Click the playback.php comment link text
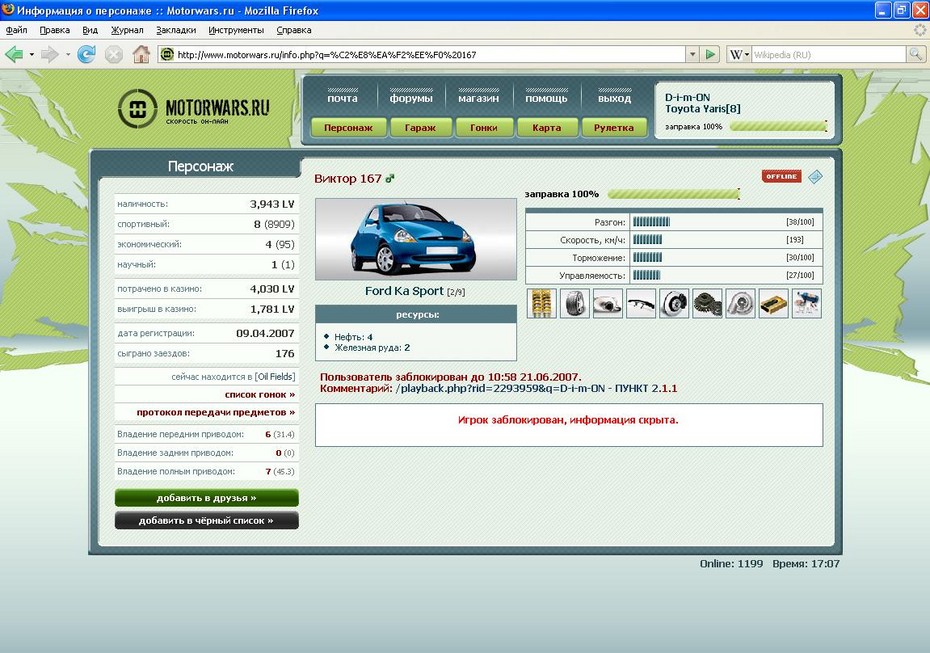 click(x=500, y=388)
